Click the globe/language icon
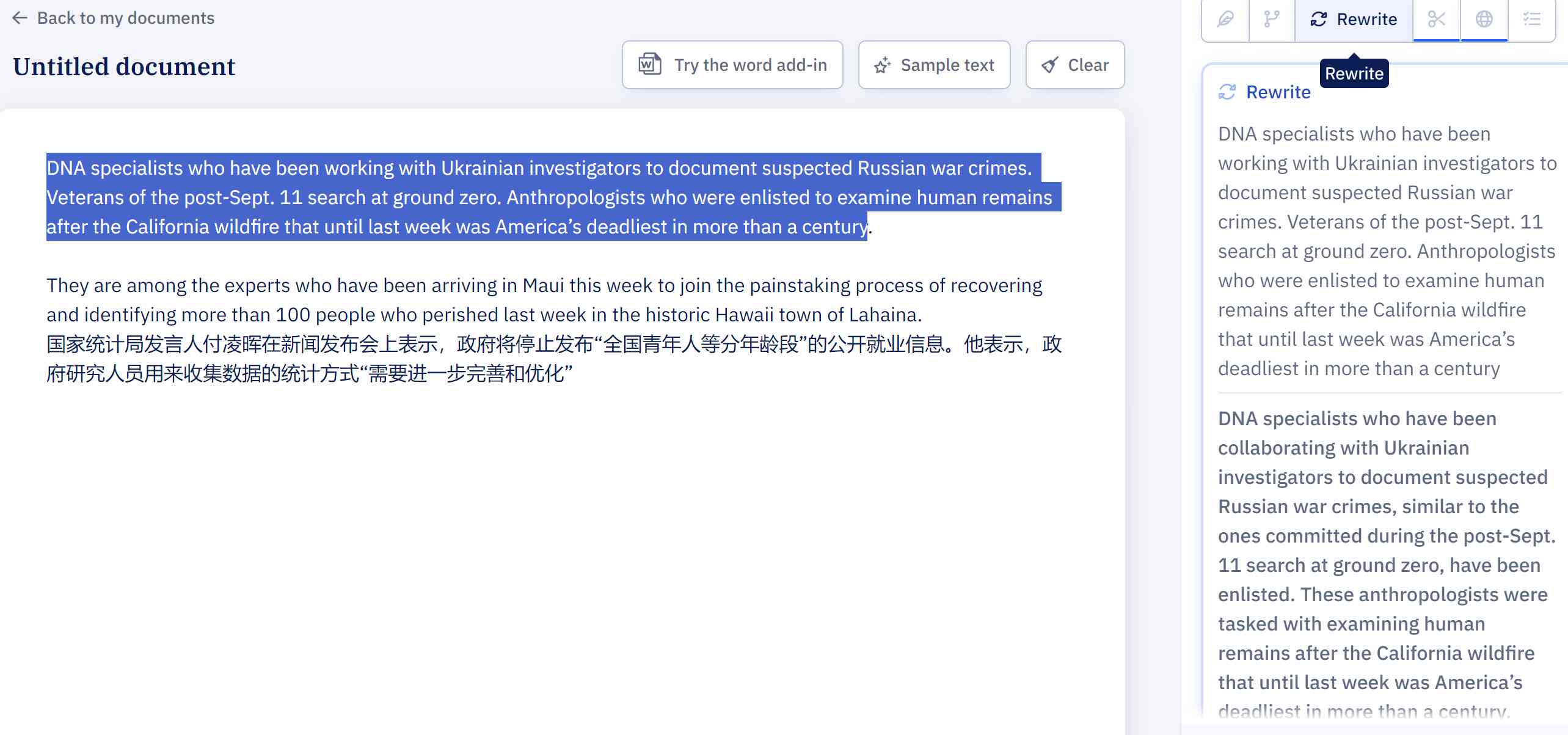 [1485, 18]
